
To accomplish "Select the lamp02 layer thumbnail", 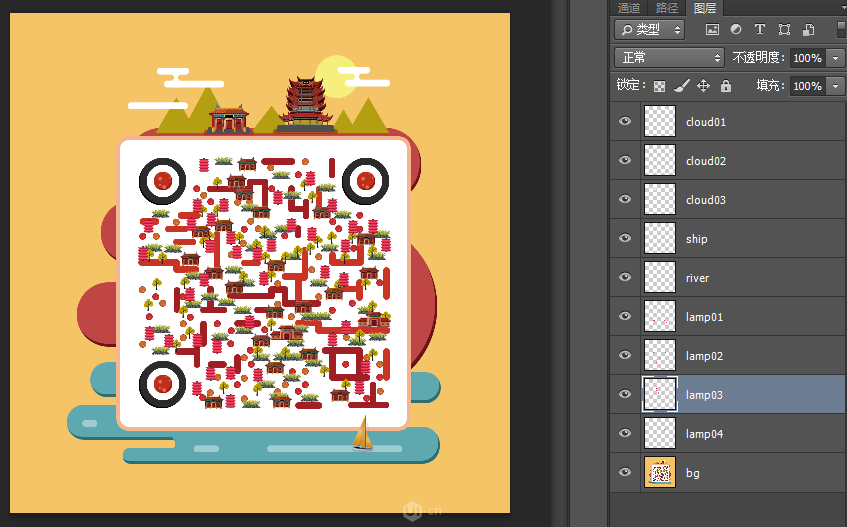I will click(660, 355).
